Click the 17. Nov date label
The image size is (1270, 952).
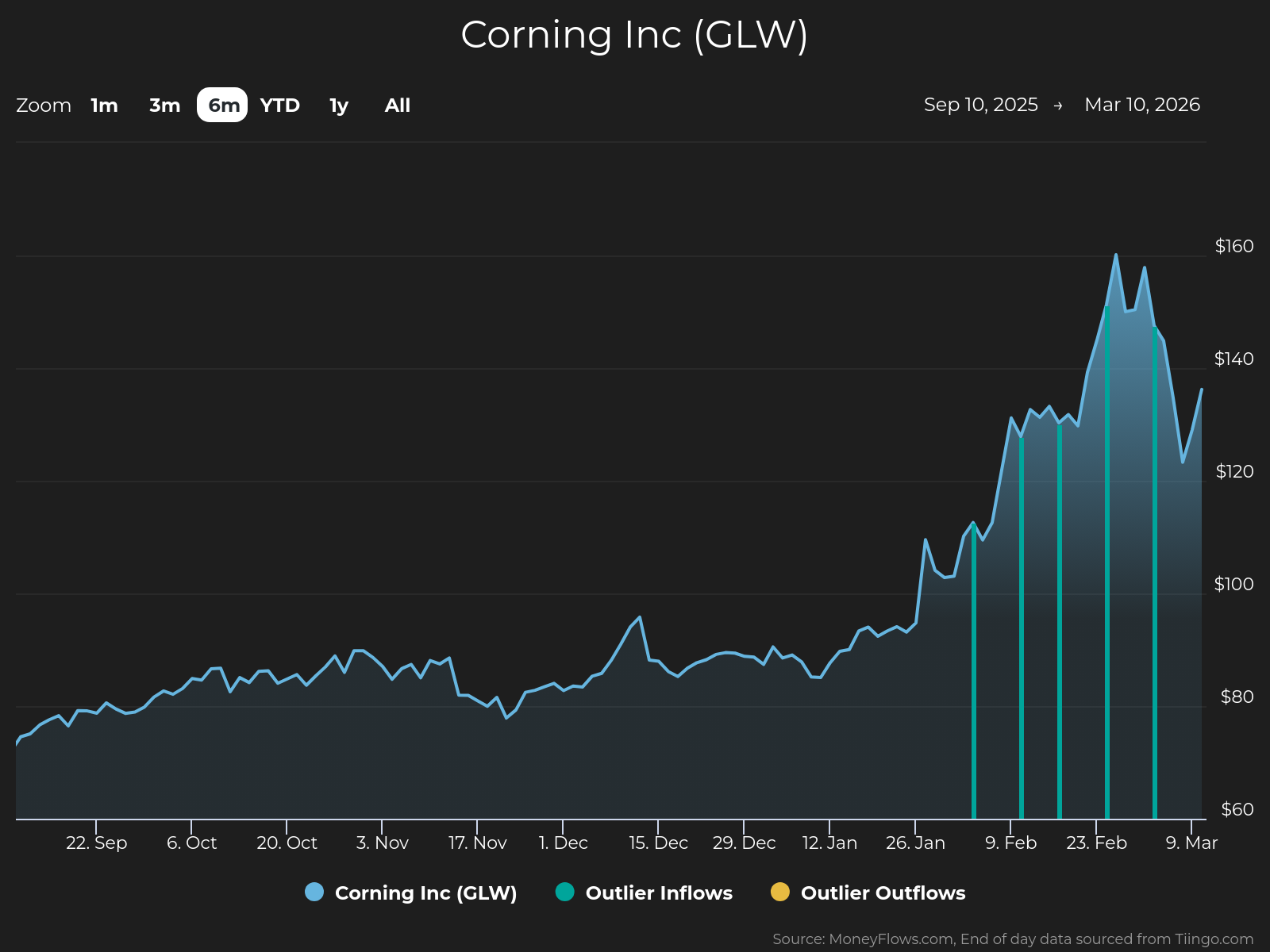tap(477, 843)
